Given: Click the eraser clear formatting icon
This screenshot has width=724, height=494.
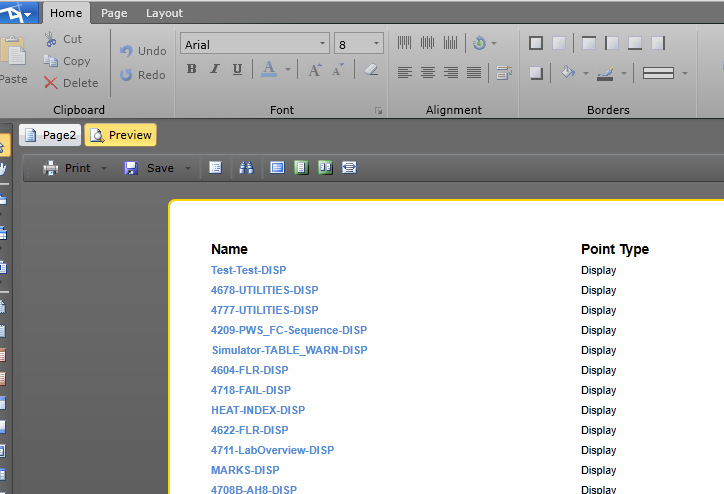Looking at the screenshot, I should (x=371, y=69).
